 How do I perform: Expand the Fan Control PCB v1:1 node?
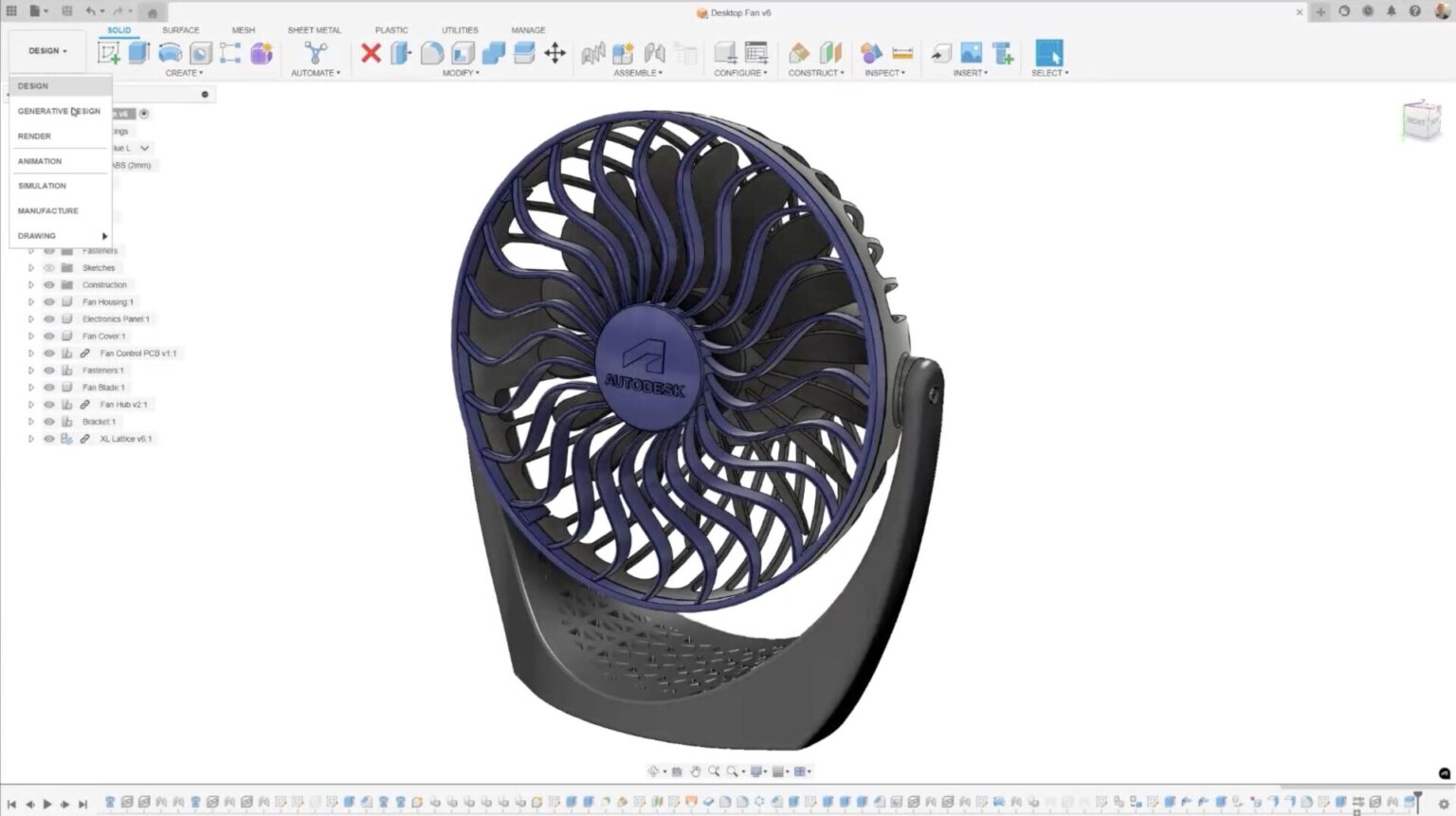30,353
